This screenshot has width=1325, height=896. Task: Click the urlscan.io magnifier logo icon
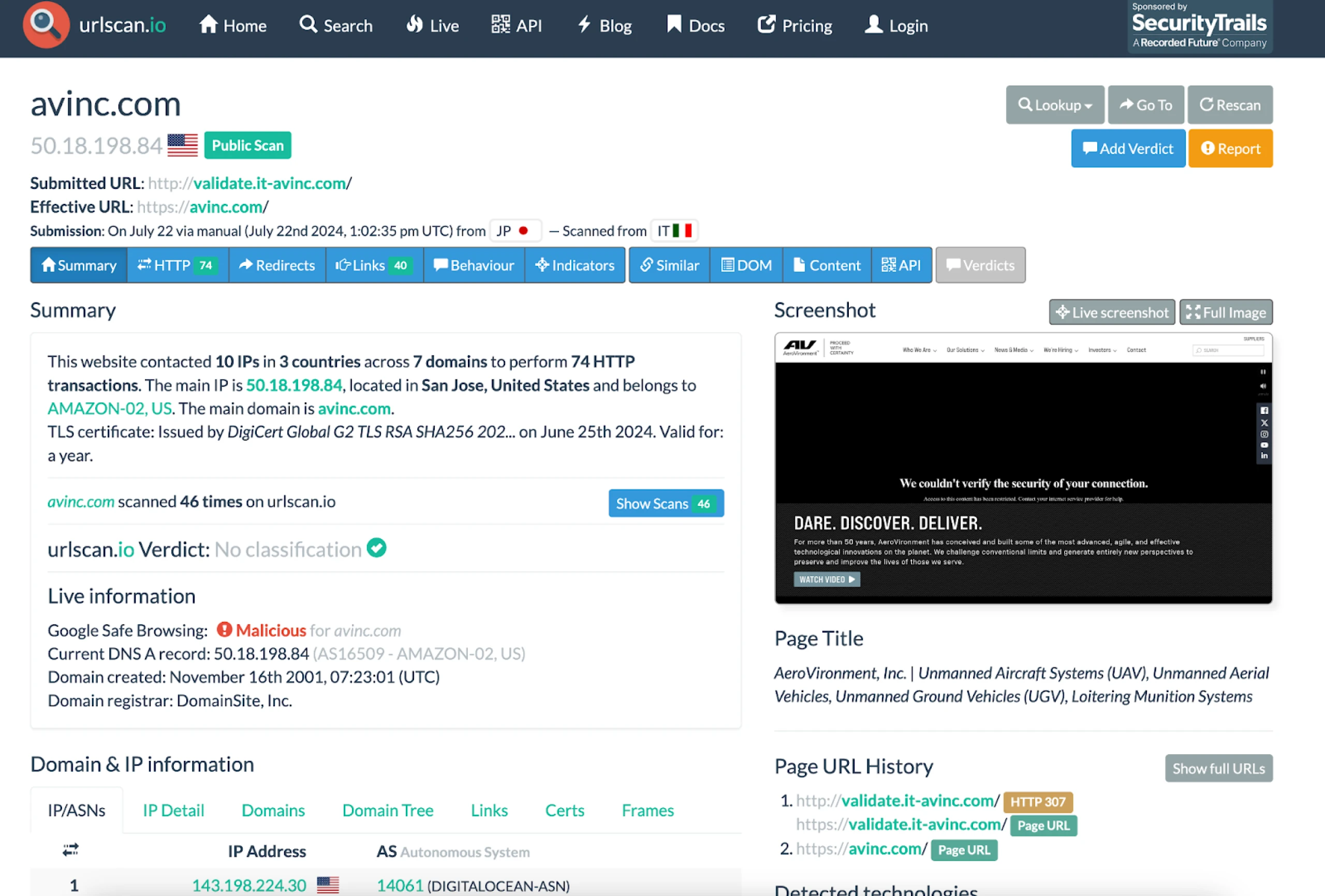pyautogui.click(x=46, y=24)
